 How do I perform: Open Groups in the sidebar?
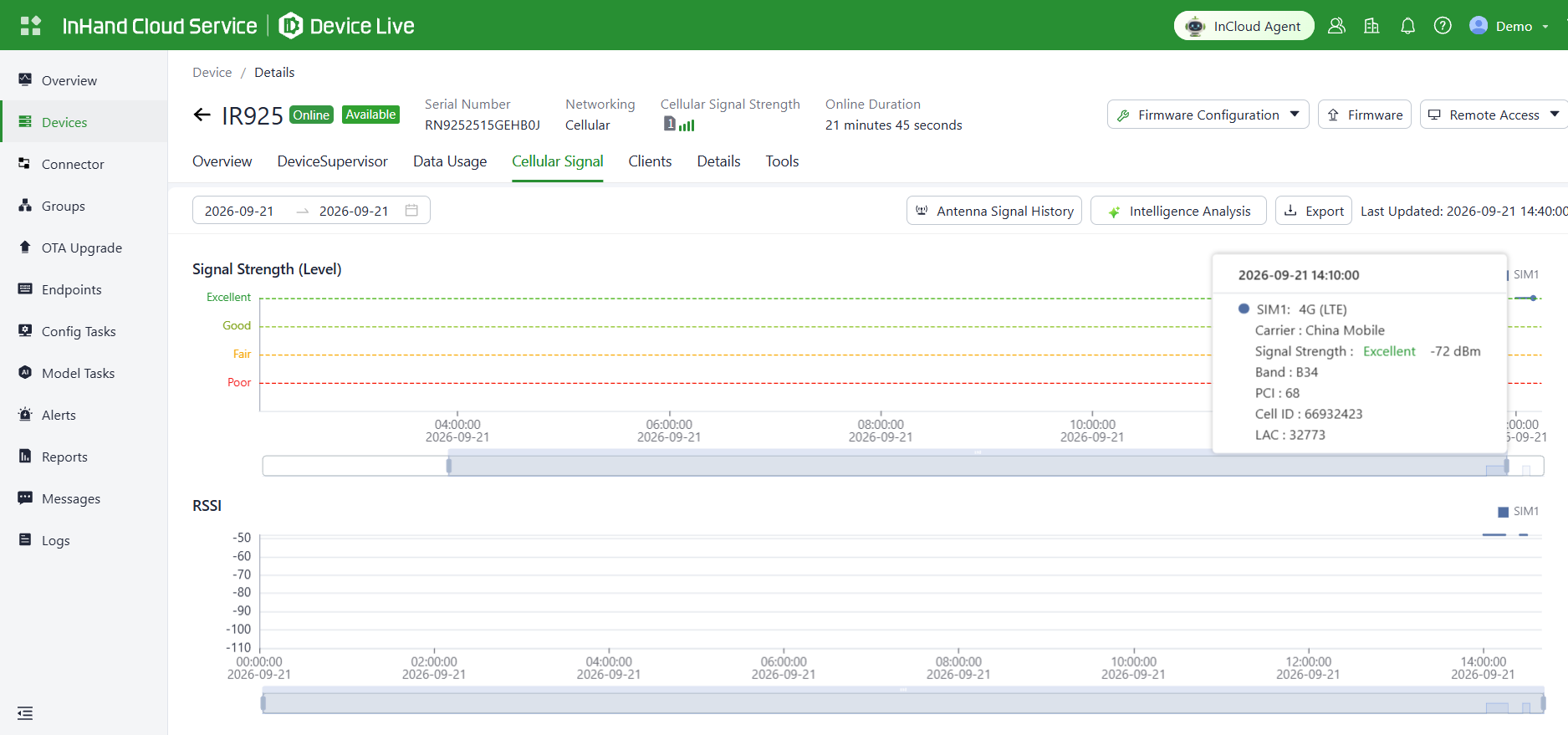(84, 206)
